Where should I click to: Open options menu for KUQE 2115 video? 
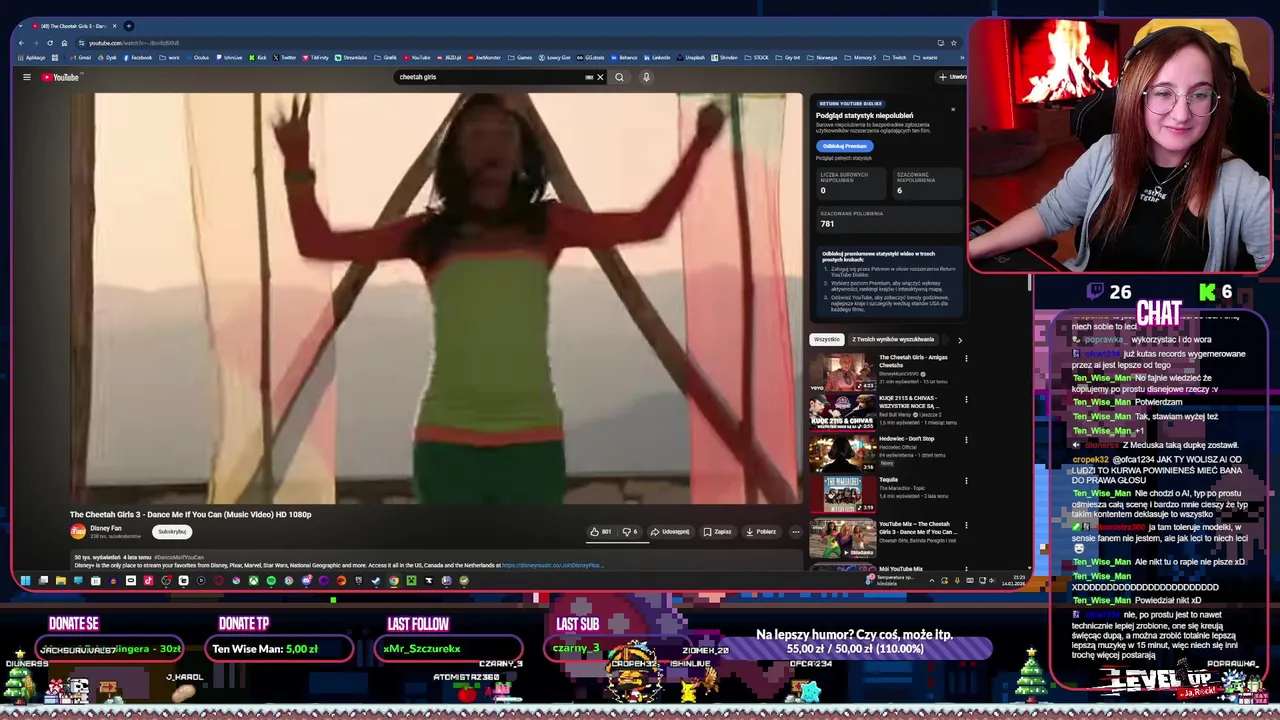pyautogui.click(x=966, y=399)
